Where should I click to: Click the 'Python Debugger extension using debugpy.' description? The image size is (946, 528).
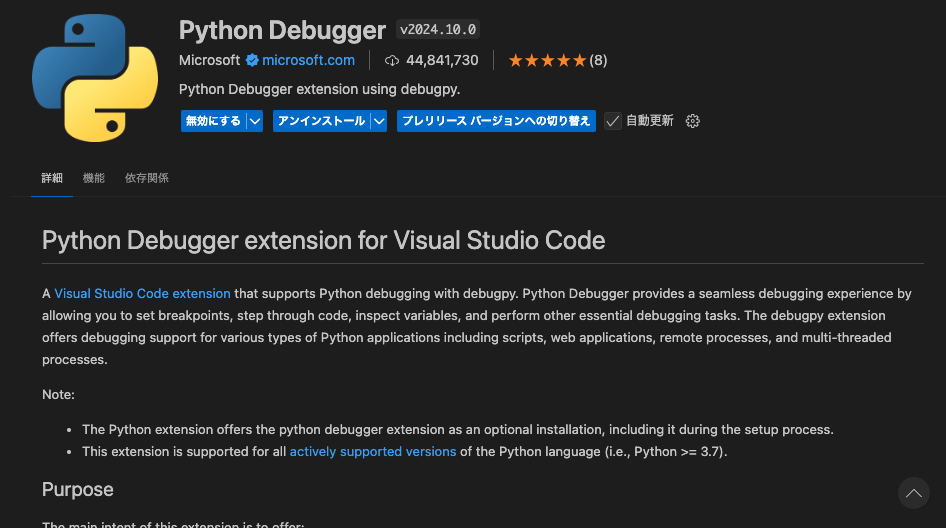pos(319,89)
